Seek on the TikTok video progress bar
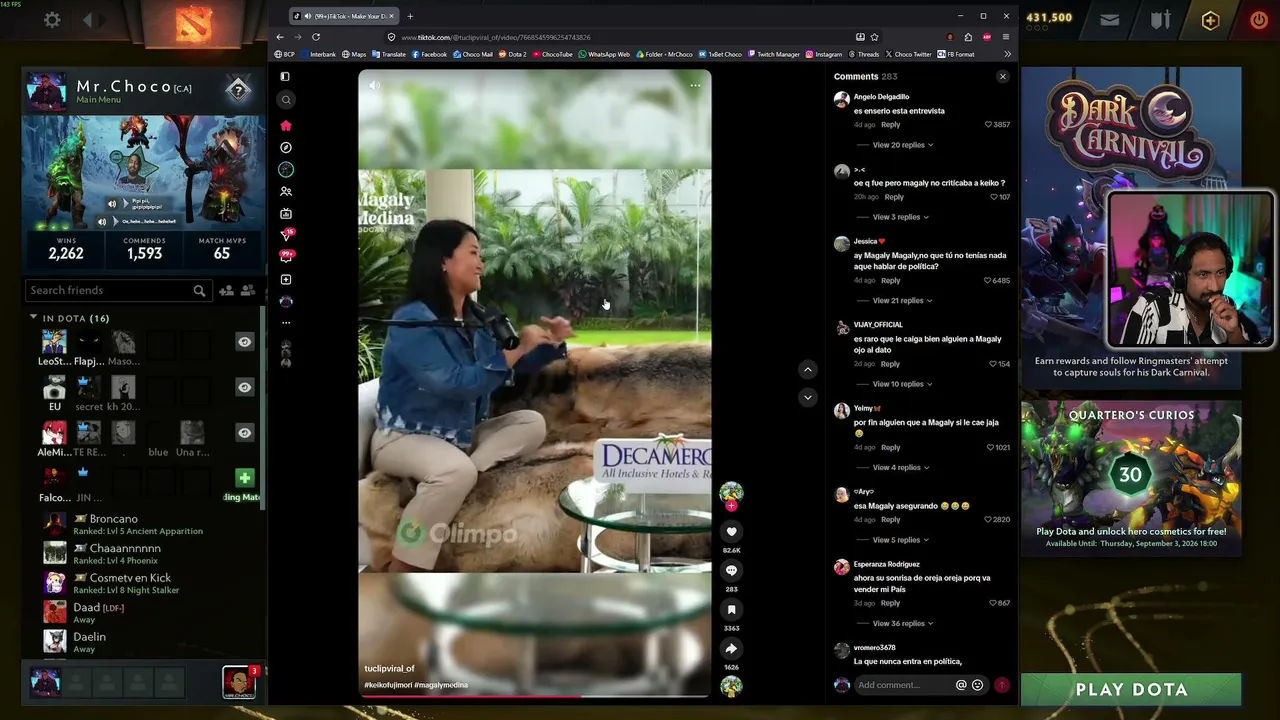The width and height of the screenshot is (1280, 720). click(x=535, y=695)
